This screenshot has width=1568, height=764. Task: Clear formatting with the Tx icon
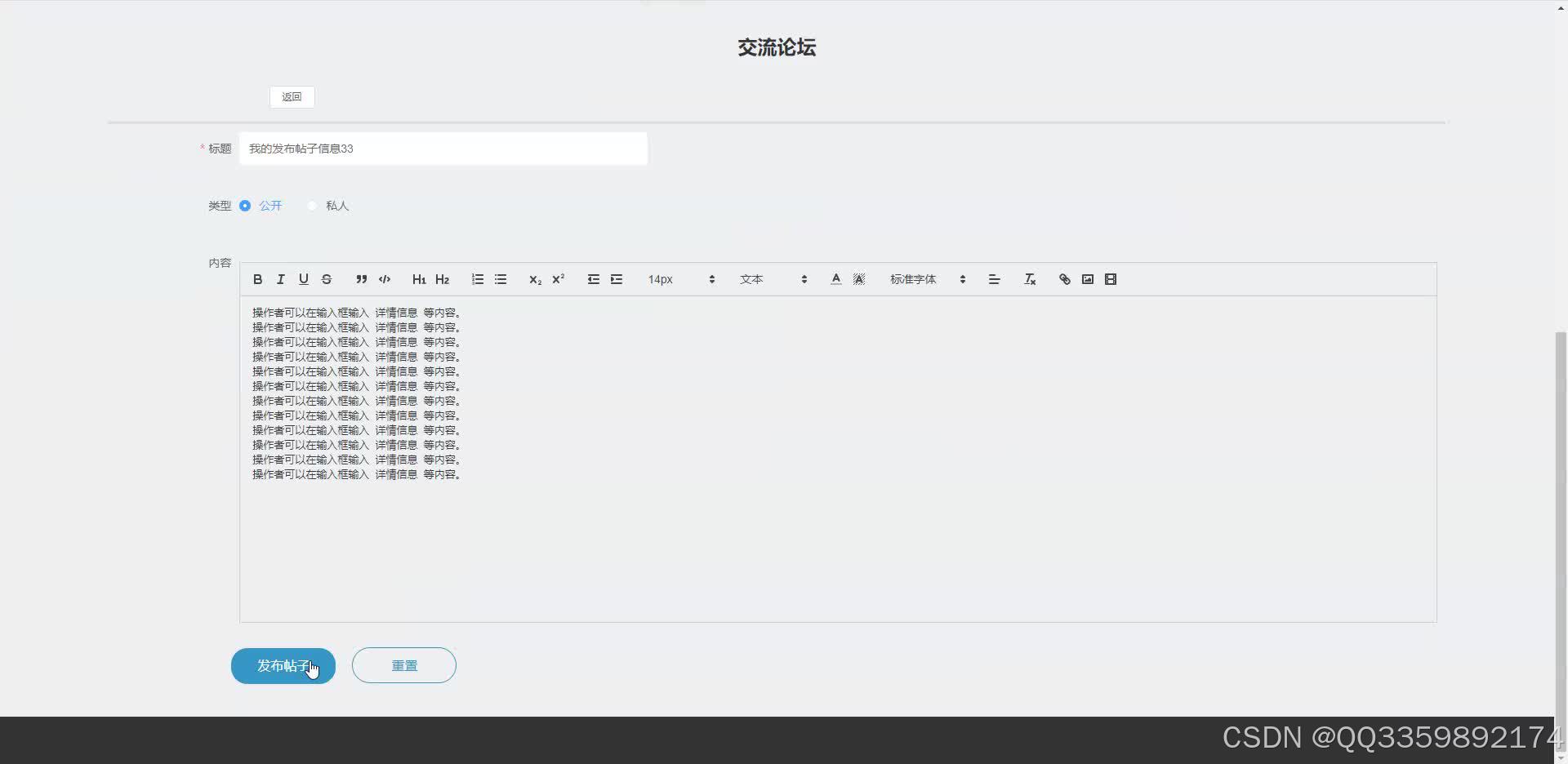[1030, 279]
